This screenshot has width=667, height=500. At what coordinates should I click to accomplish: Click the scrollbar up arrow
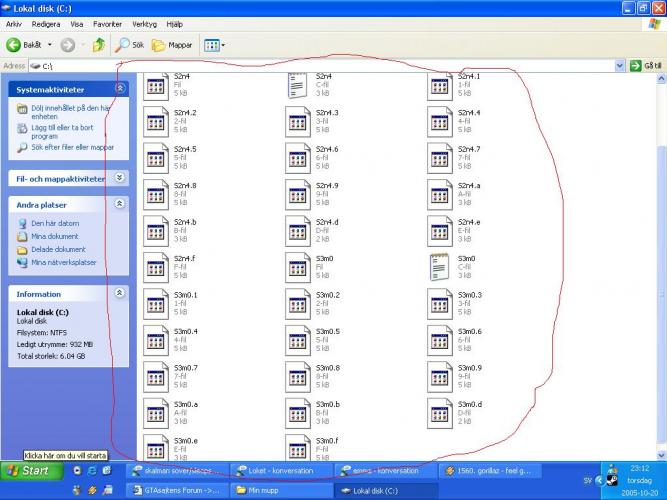pyautogui.click(x=661, y=78)
